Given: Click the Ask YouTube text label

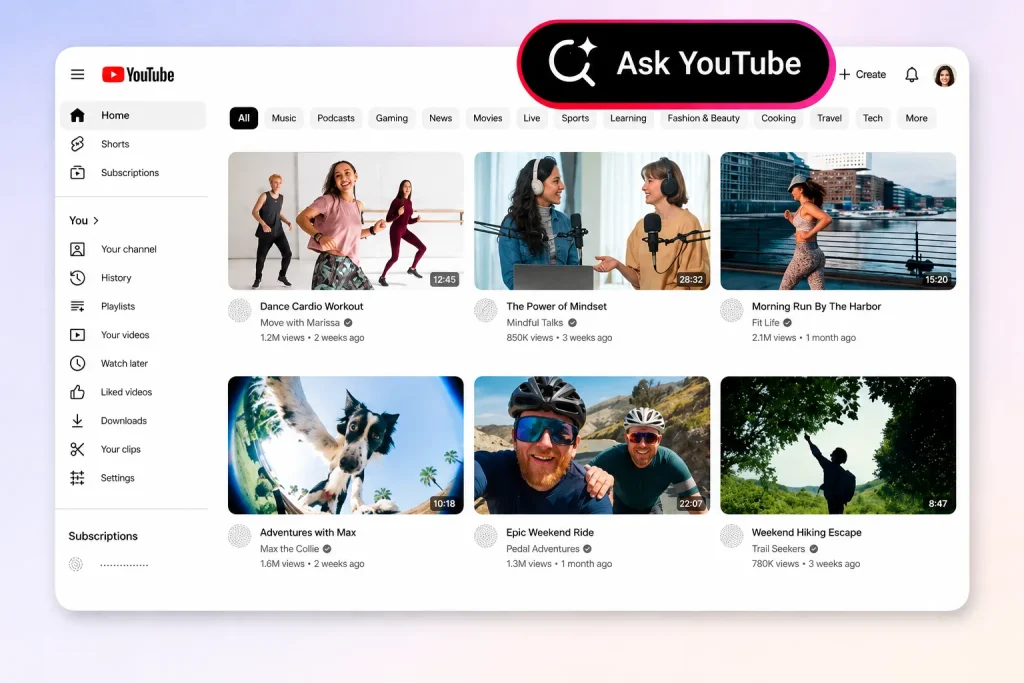Looking at the screenshot, I should click(709, 63).
